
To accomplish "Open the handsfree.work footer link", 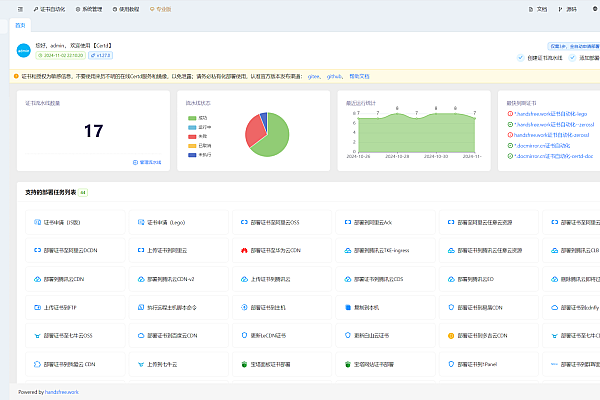I will [62, 392].
